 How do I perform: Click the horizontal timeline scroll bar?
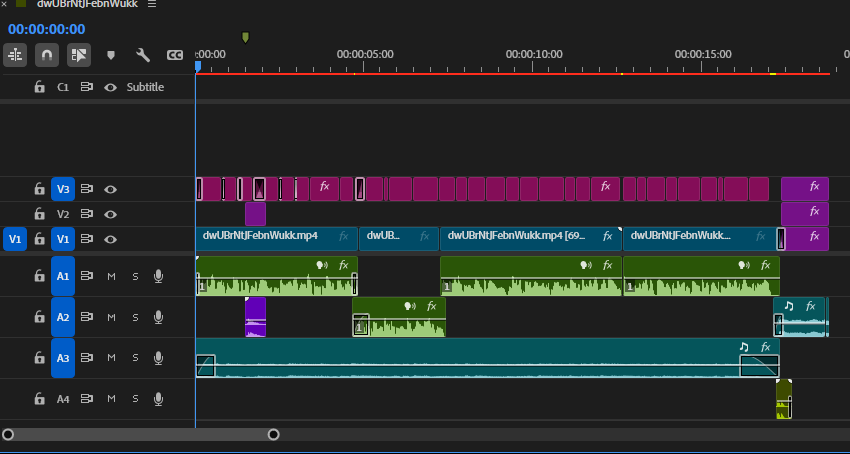(x=141, y=434)
